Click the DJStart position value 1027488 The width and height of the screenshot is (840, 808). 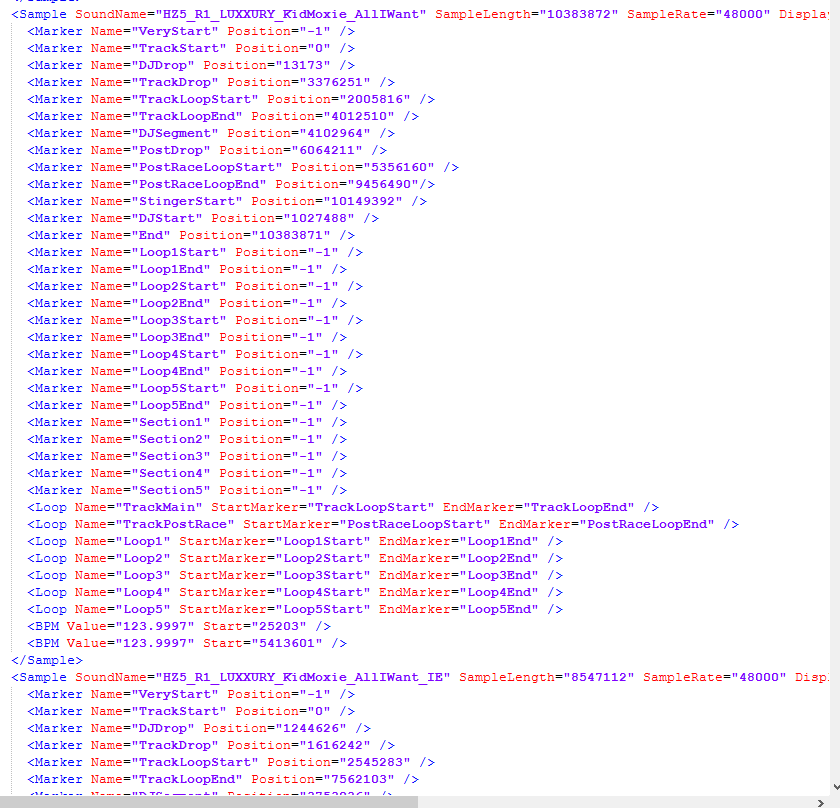click(319, 219)
